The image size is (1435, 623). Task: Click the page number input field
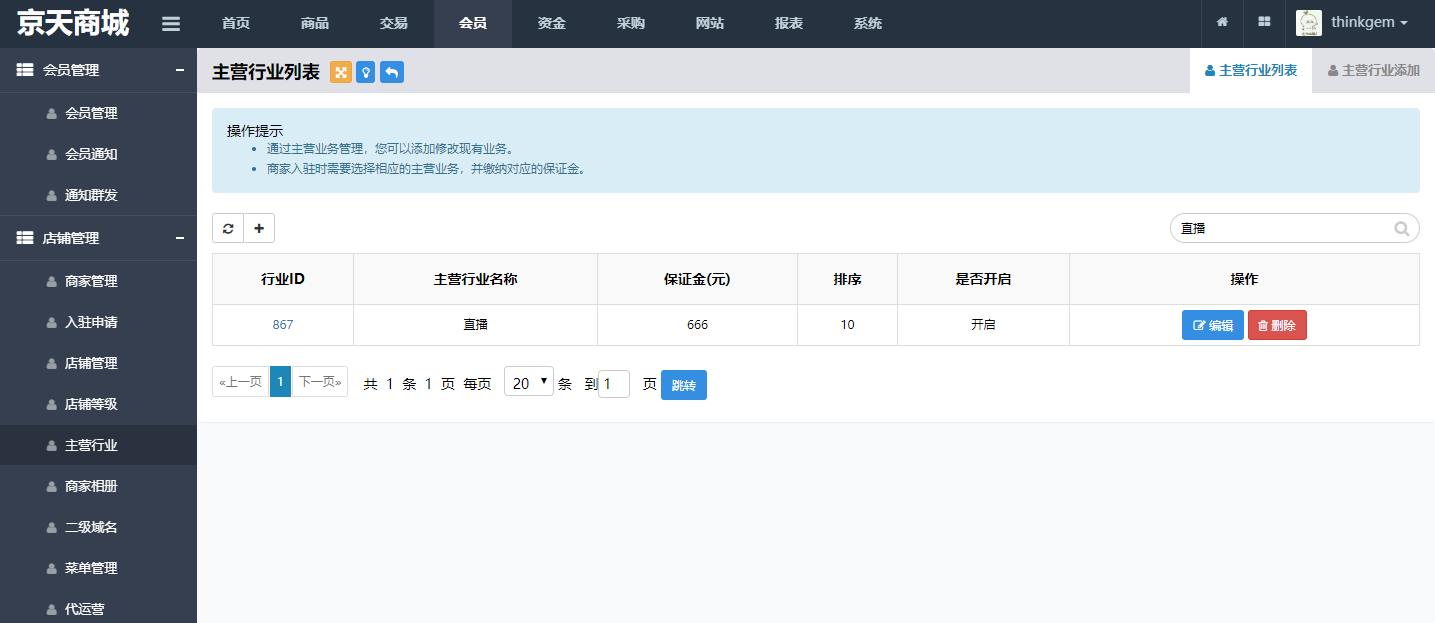pyautogui.click(x=614, y=384)
